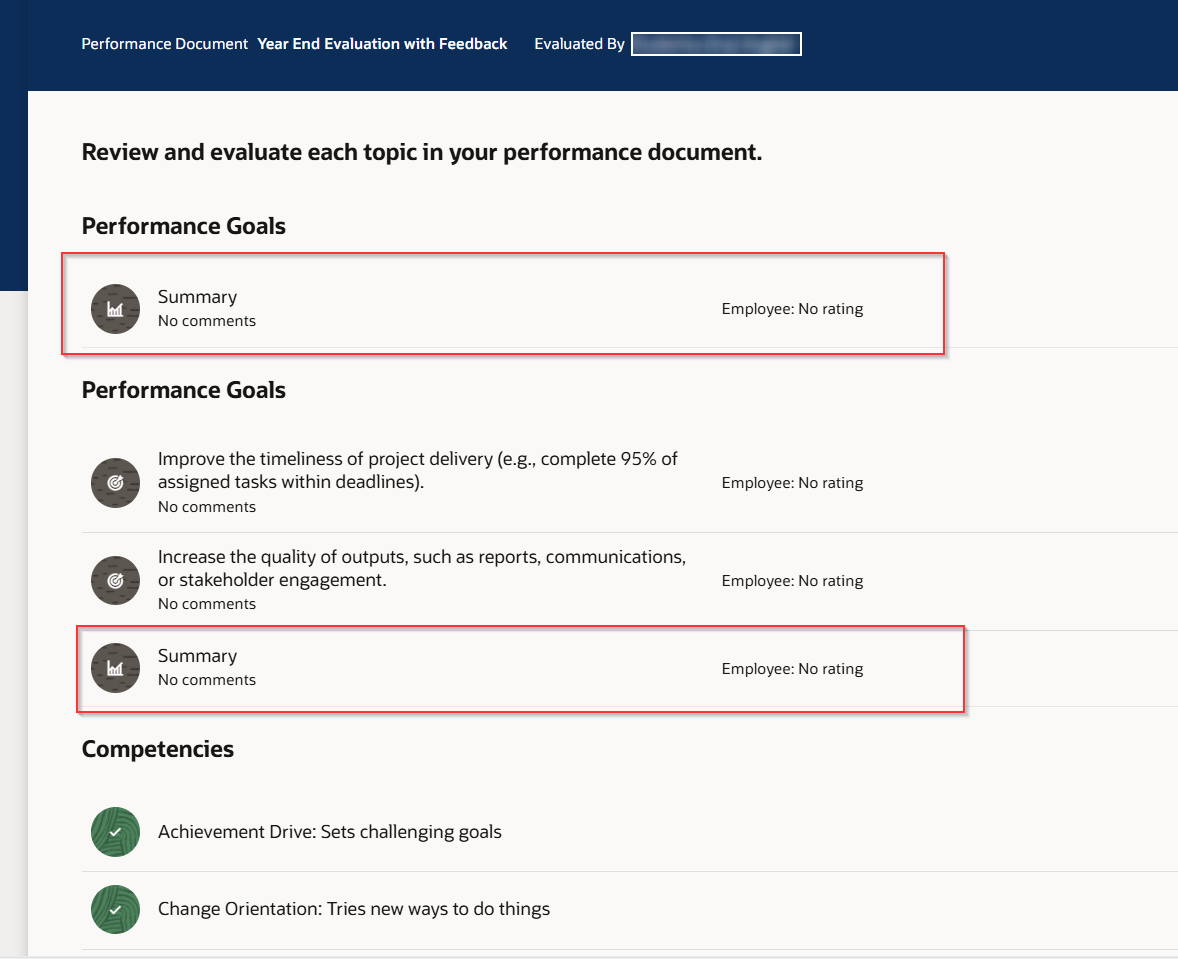The height and width of the screenshot is (959, 1178).
Task: Open the Increase the quality of outputs goal
Action: point(421,568)
